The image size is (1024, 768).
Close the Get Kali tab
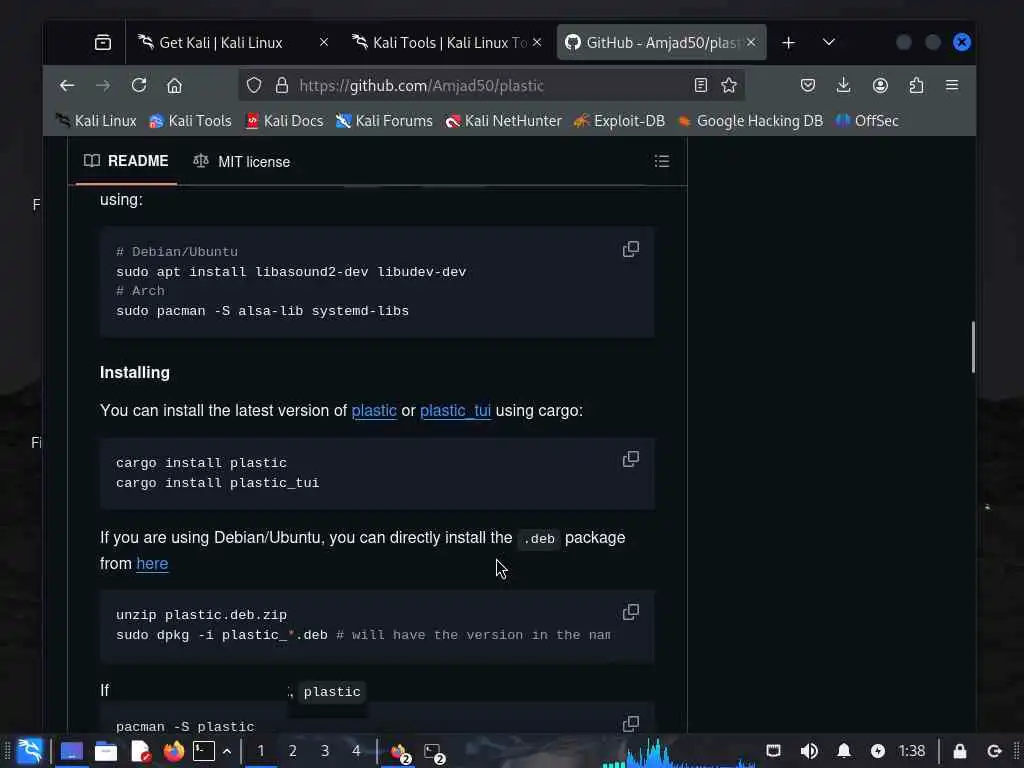[x=323, y=42]
